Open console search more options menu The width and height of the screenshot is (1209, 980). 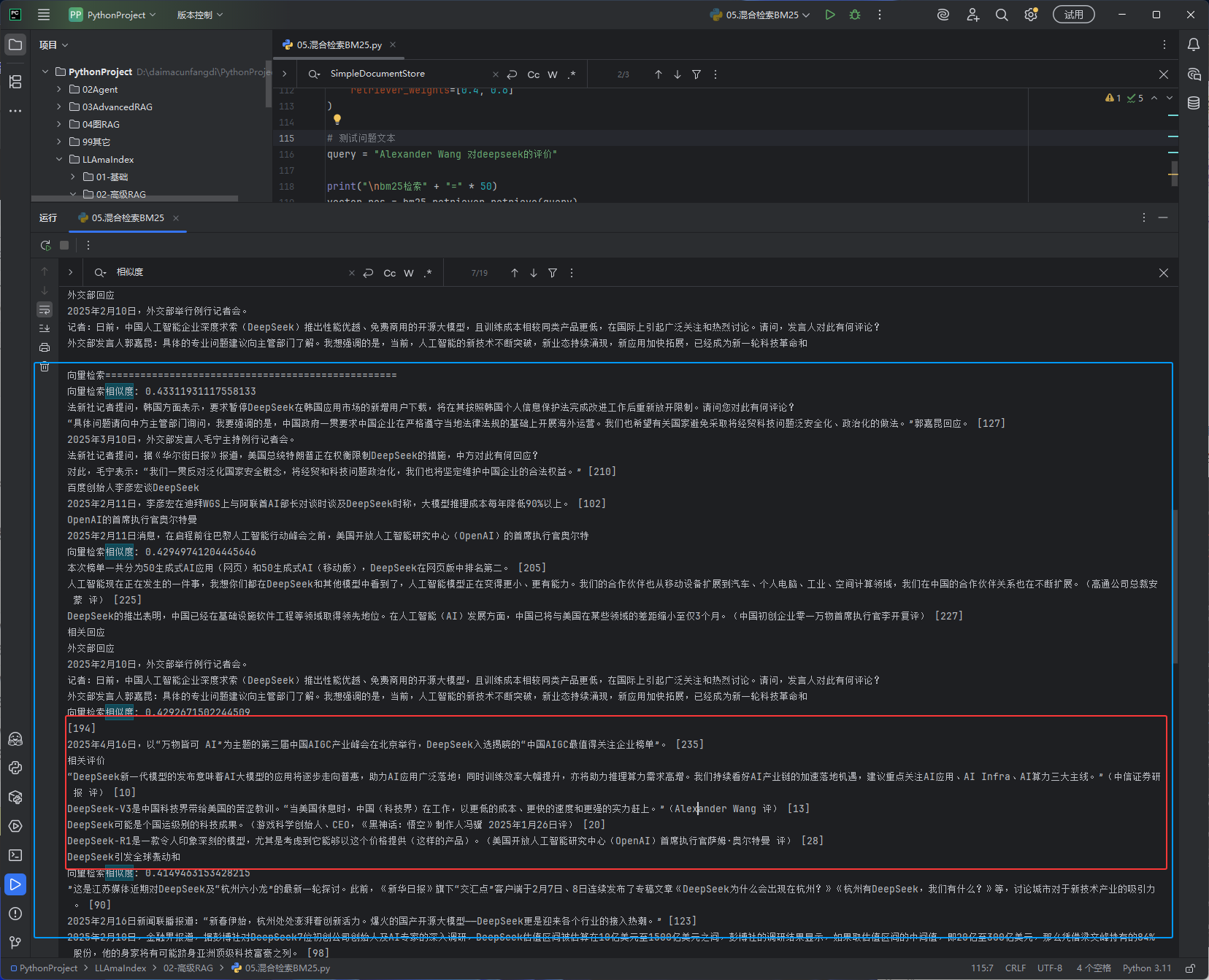point(572,273)
